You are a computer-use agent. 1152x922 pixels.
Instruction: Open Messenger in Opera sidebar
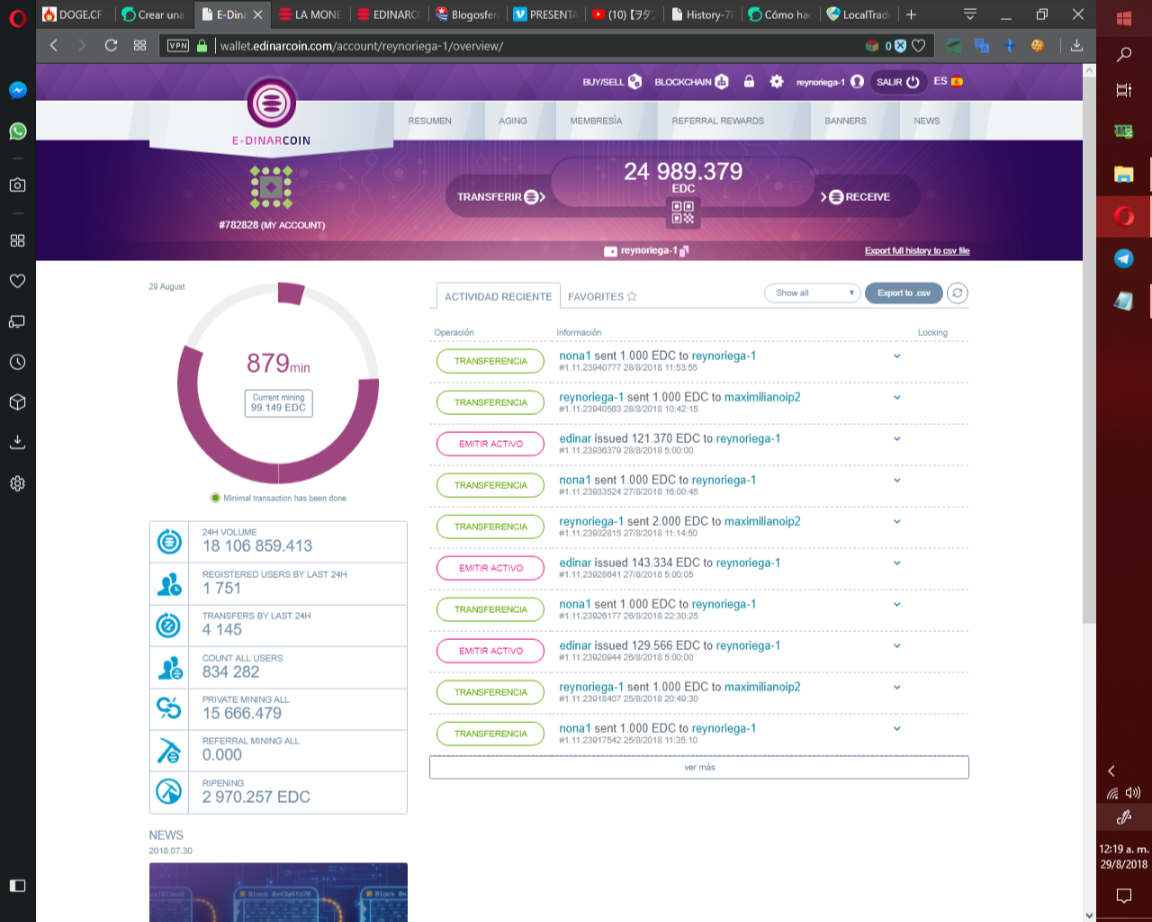(18, 90)
